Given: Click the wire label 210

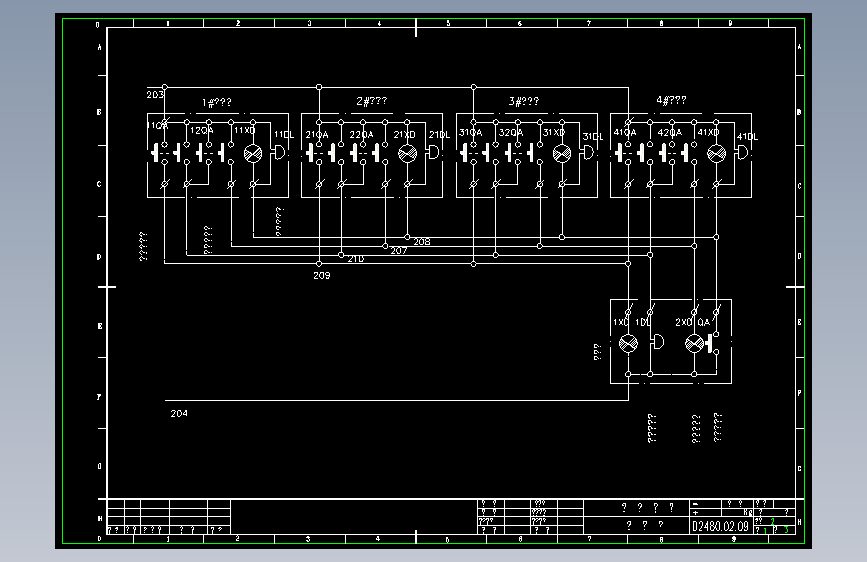Looking at the screenshot, I should (356, 259).
